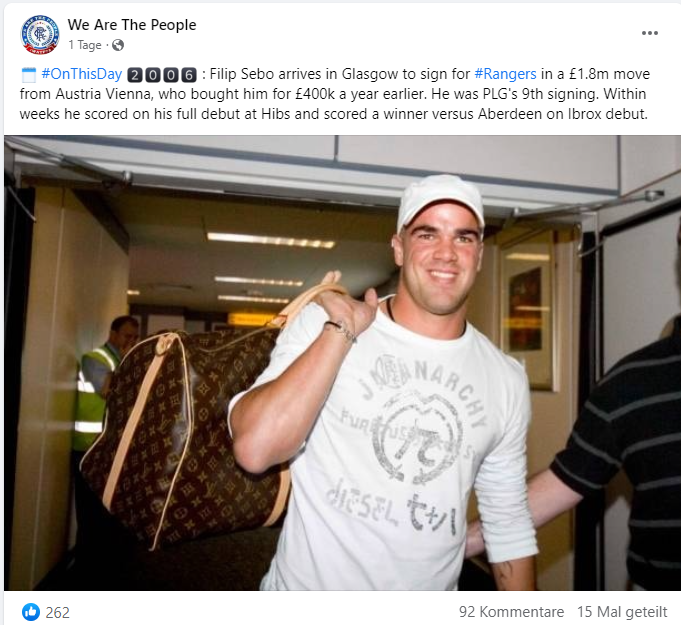
Task: Open the three-dot post options menu
Action: click(x=650, y=33)
